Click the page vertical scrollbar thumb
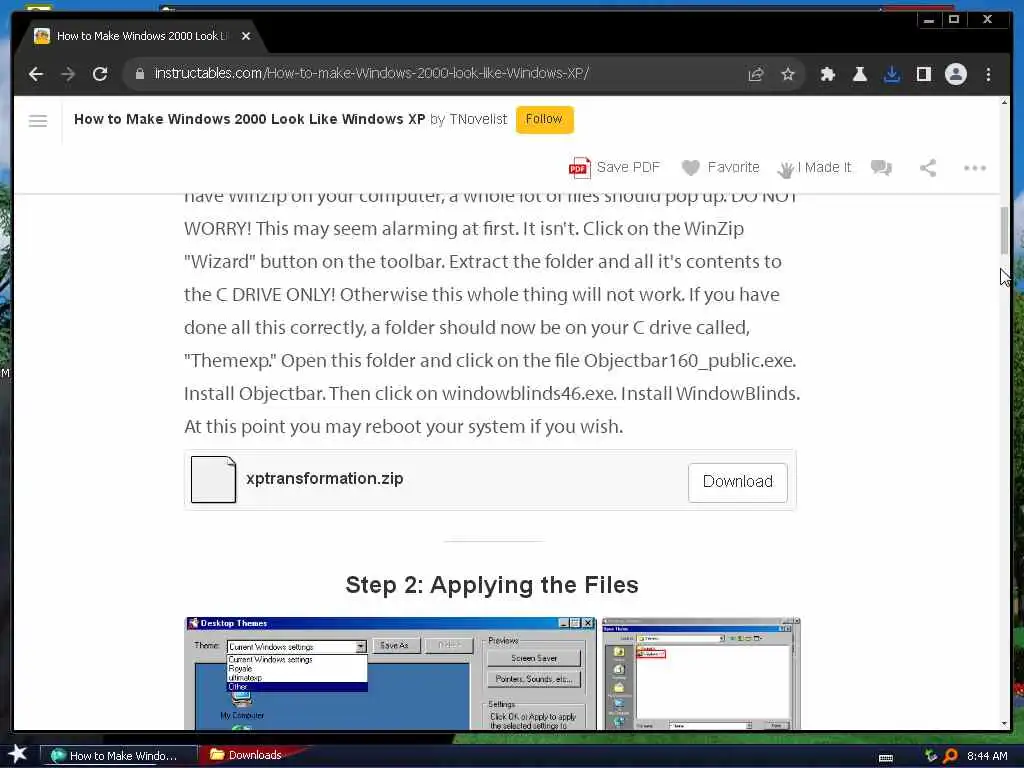Screen dimensions: 1024x768 pyautogui.click(x=1004, y=231)
